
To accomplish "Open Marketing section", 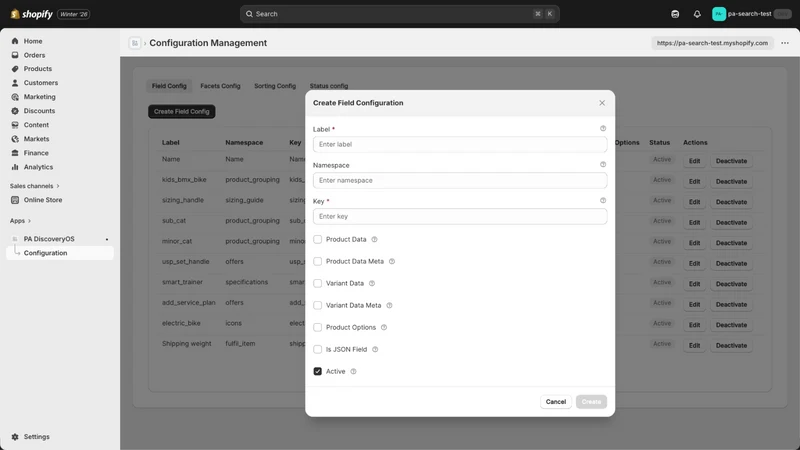I will pos(39,97).
